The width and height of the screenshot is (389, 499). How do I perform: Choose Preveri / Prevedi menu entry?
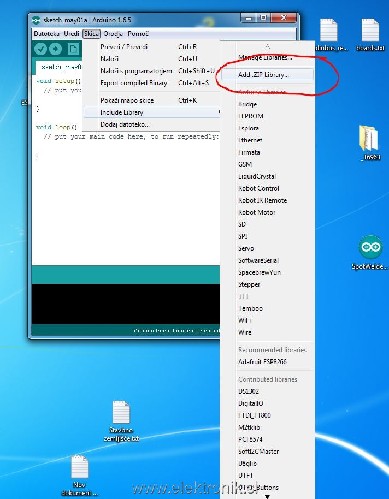coord(152,47)
